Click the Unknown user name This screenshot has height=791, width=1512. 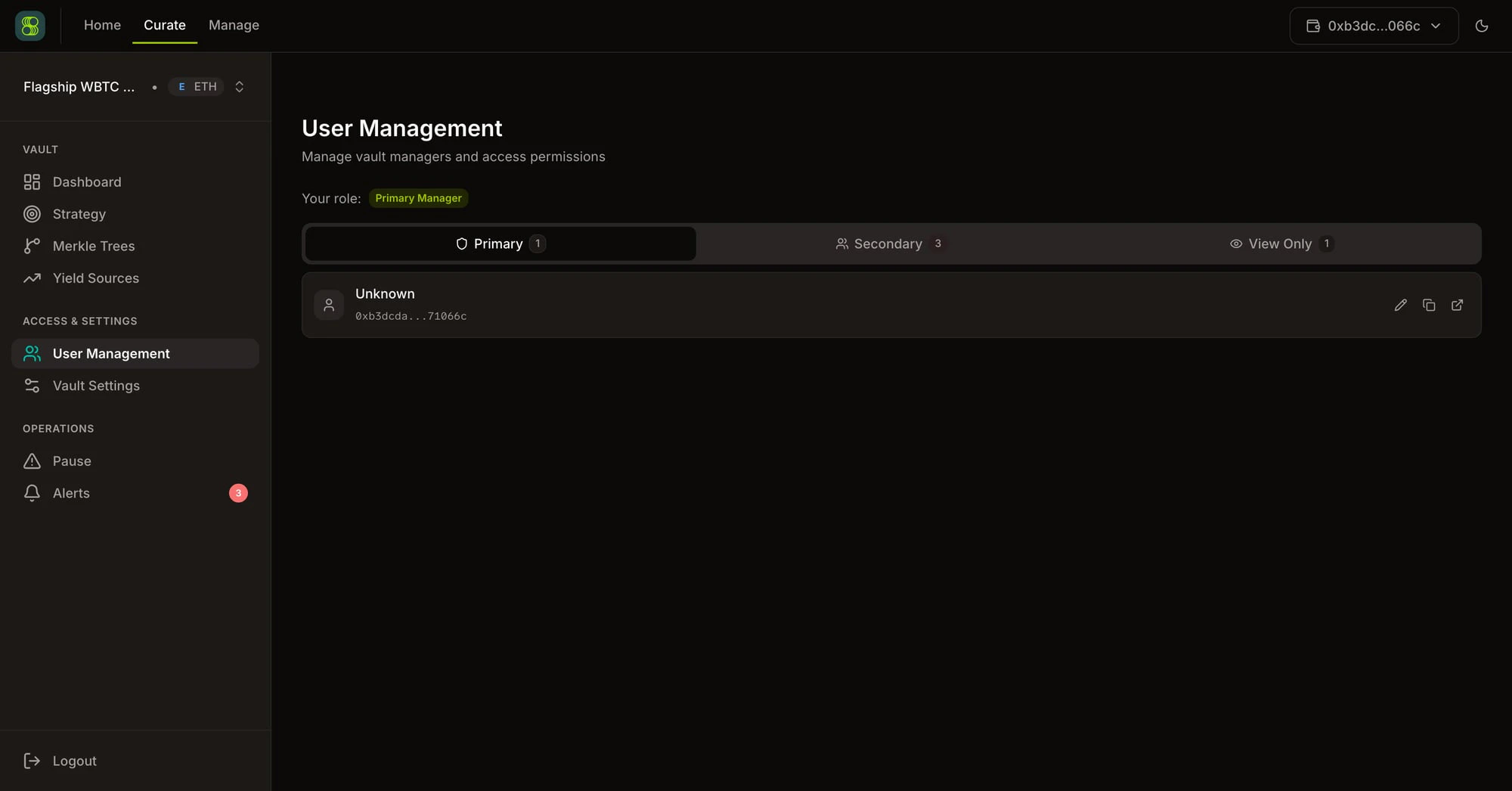[x=385, y=293]
